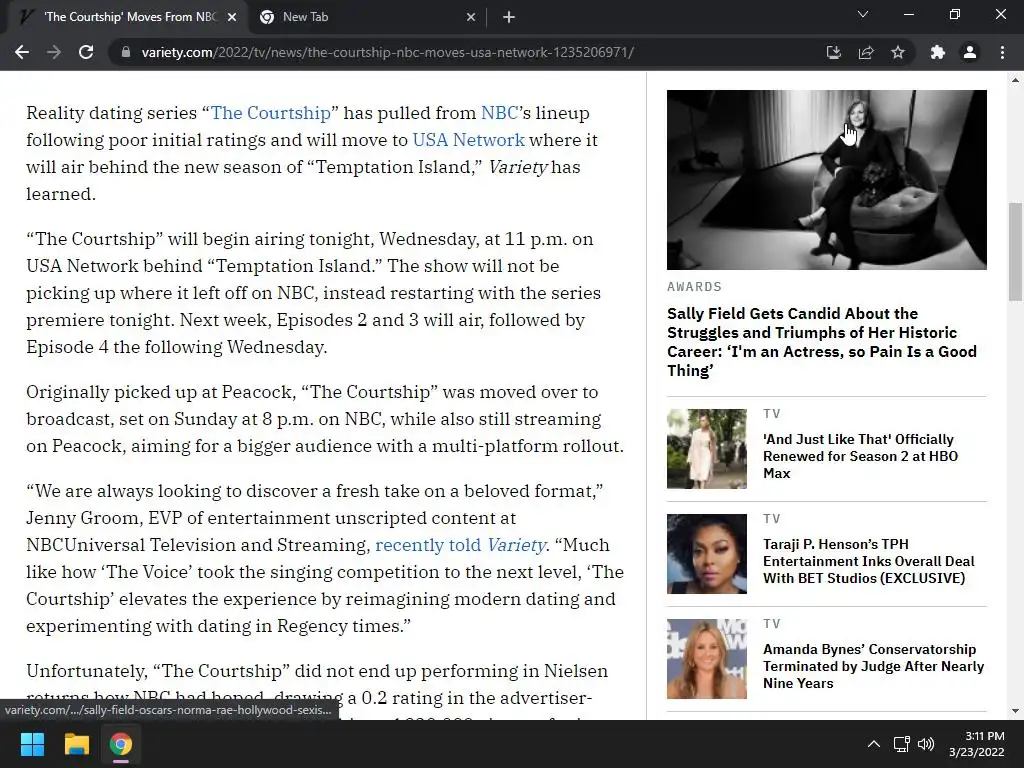This screenshot has width=1024, height=768.
Task: Install page via address bar icon
Action: tap(833, 52)
